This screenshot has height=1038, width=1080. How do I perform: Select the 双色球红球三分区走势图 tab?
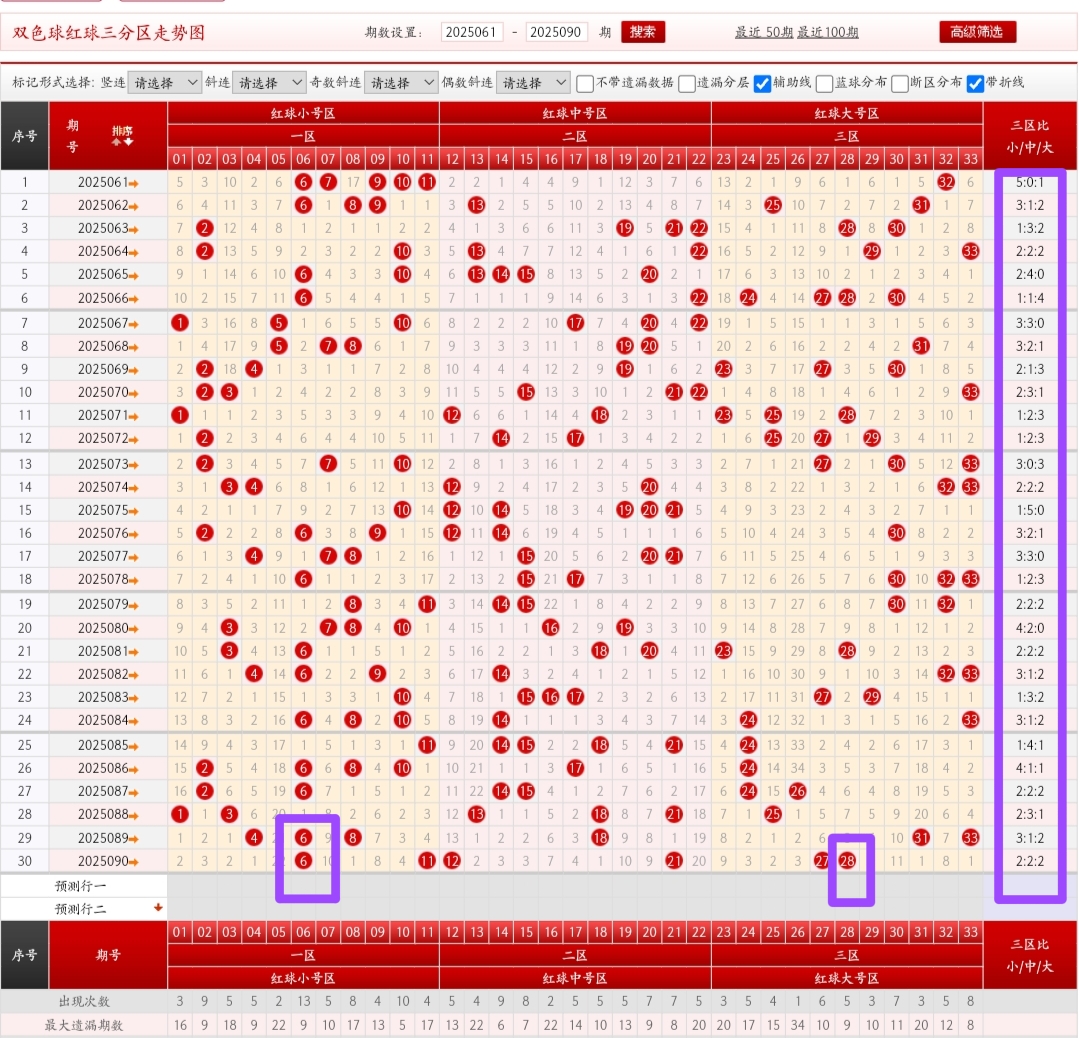tap(108, 33)
